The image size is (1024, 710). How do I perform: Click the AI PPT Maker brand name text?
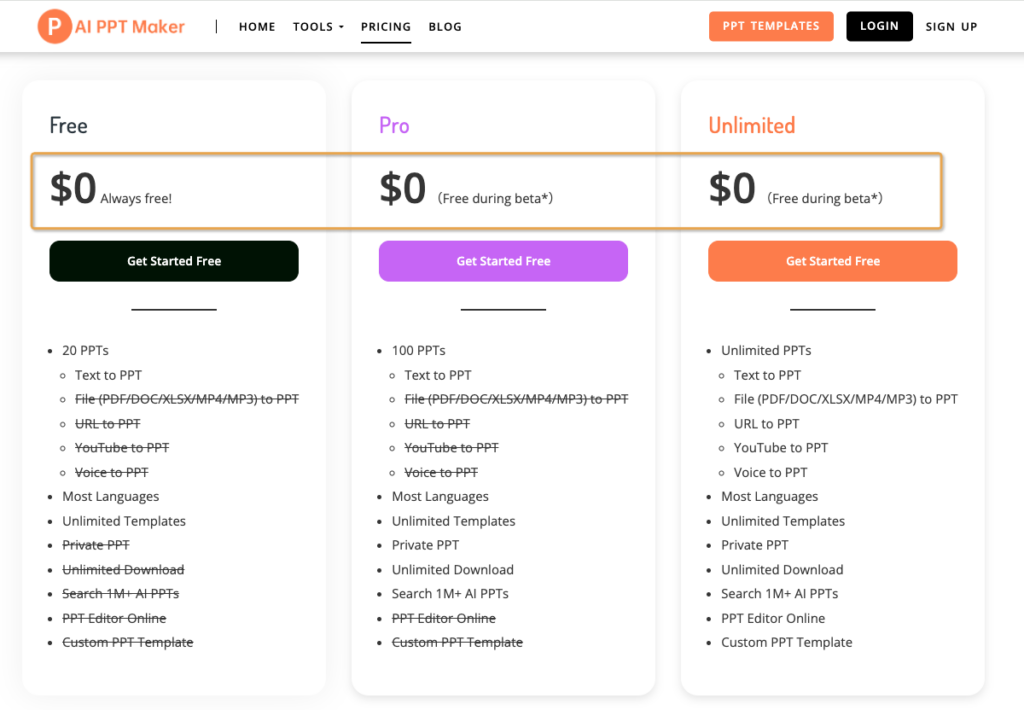(x=130, y=27)
